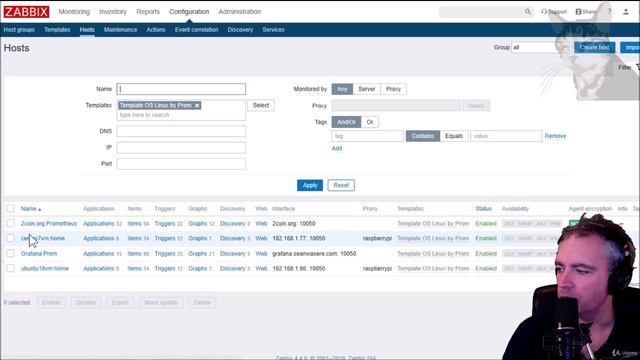
Task: Go to Services submenu
Action: (x=273, y=30)
